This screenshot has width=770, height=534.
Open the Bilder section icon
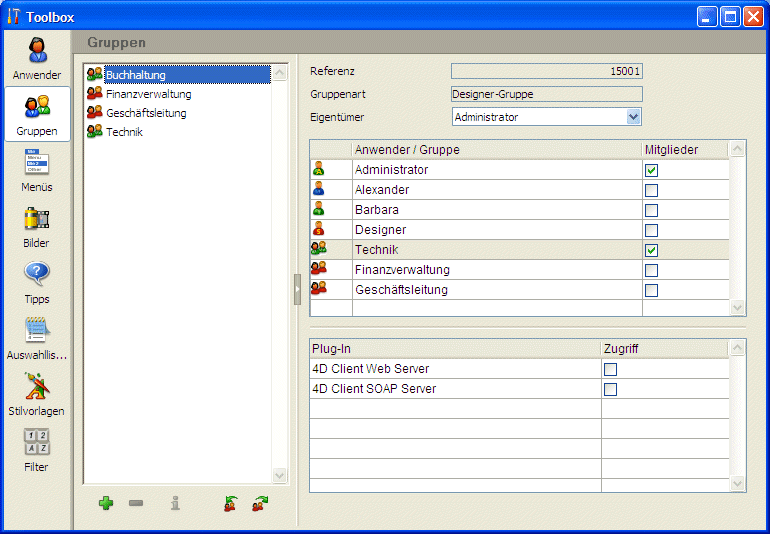coord(37,224)
